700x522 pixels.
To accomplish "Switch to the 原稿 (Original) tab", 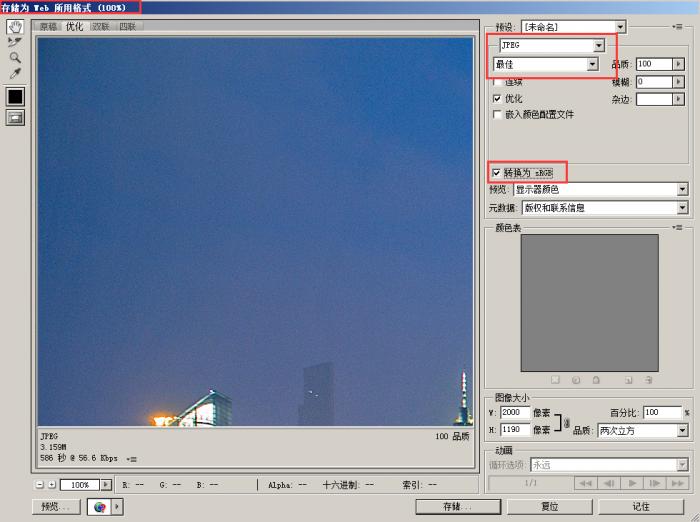I will pos(48,27).
